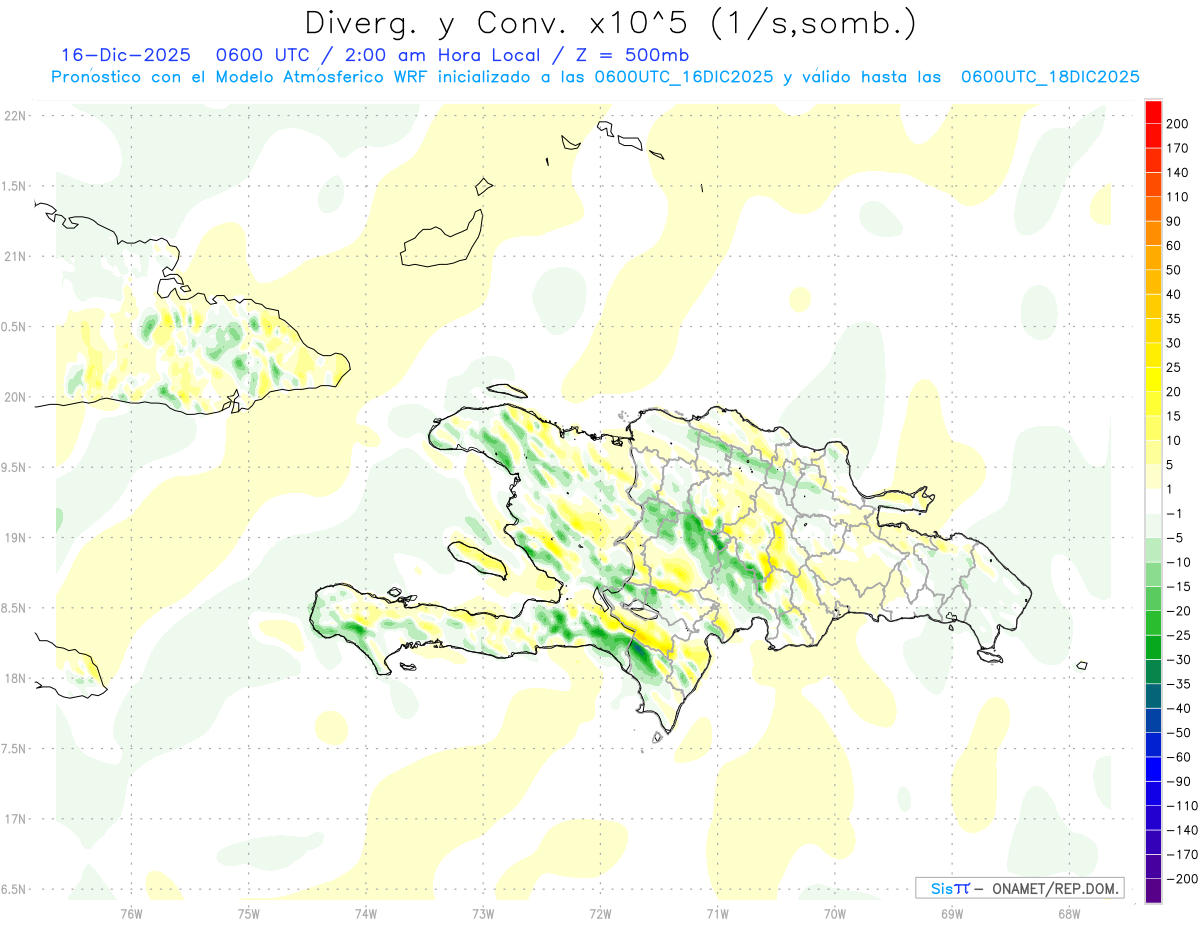Image resolution: width=1200 pixels, height=927 pixels.
Task: Pick the yellow swatch between 20 and 25
Action: point(1153,380)
